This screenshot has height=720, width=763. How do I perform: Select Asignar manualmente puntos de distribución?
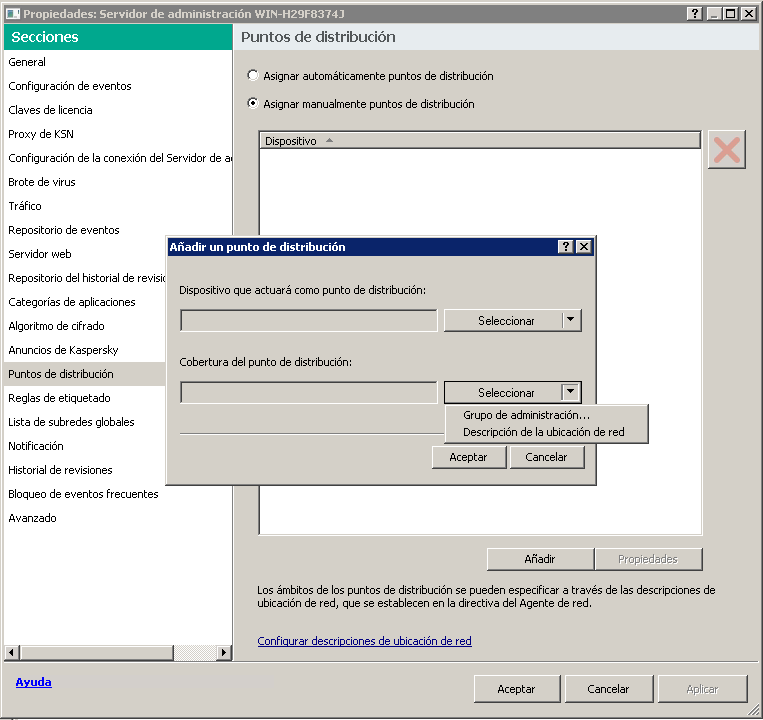click(253, 104)
